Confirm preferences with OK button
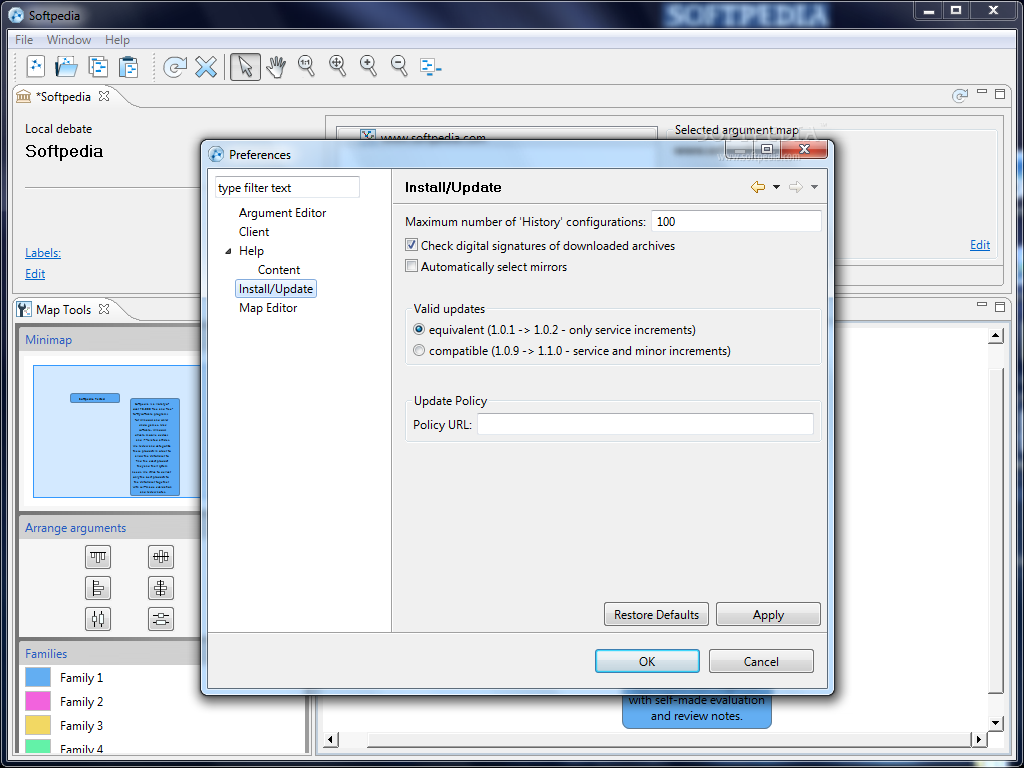 pyautogui.click(x=647, y=661)
